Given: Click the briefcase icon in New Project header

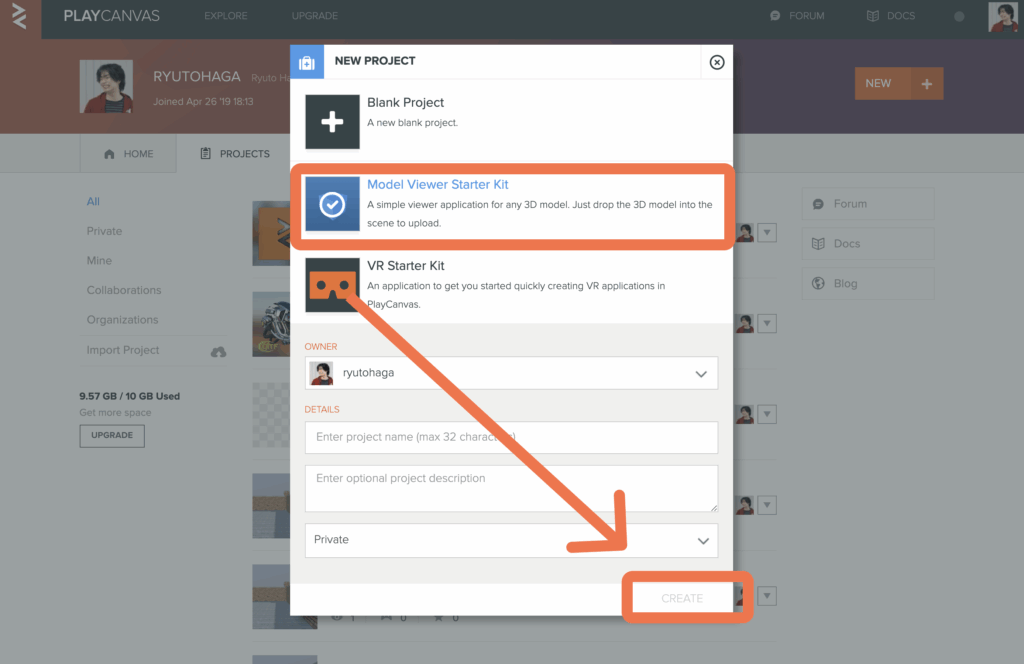Looking at the screenshot, I should [x=307, y=62].
